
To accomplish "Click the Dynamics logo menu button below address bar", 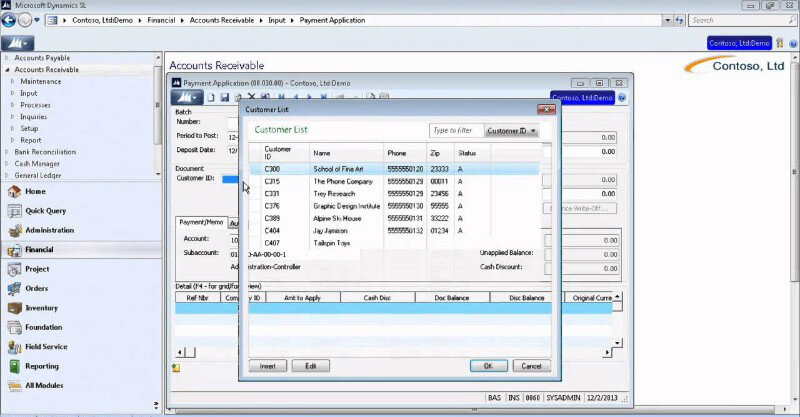I will (17, 43).
